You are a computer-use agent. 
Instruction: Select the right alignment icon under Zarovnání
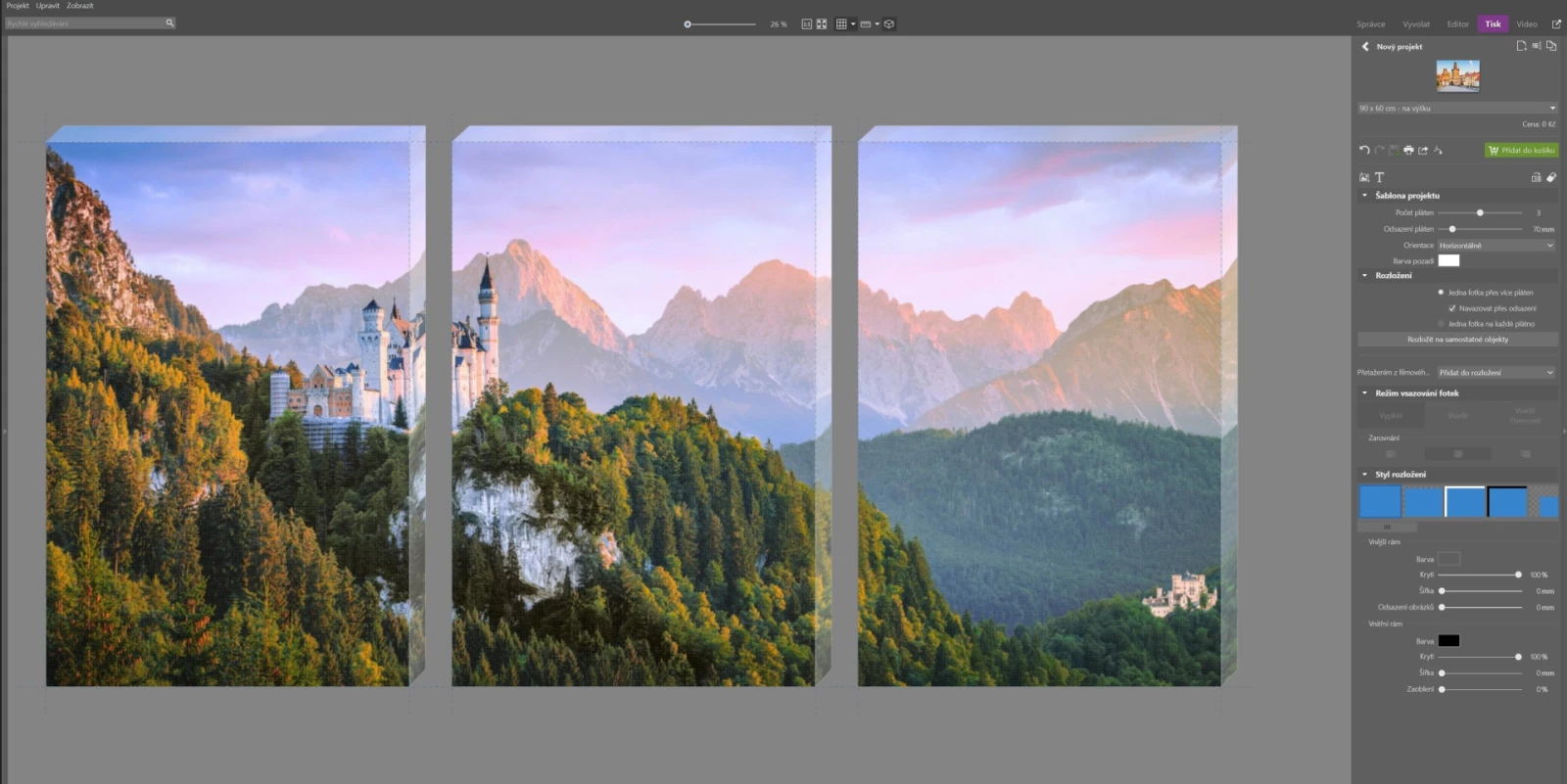(1525, 453)
